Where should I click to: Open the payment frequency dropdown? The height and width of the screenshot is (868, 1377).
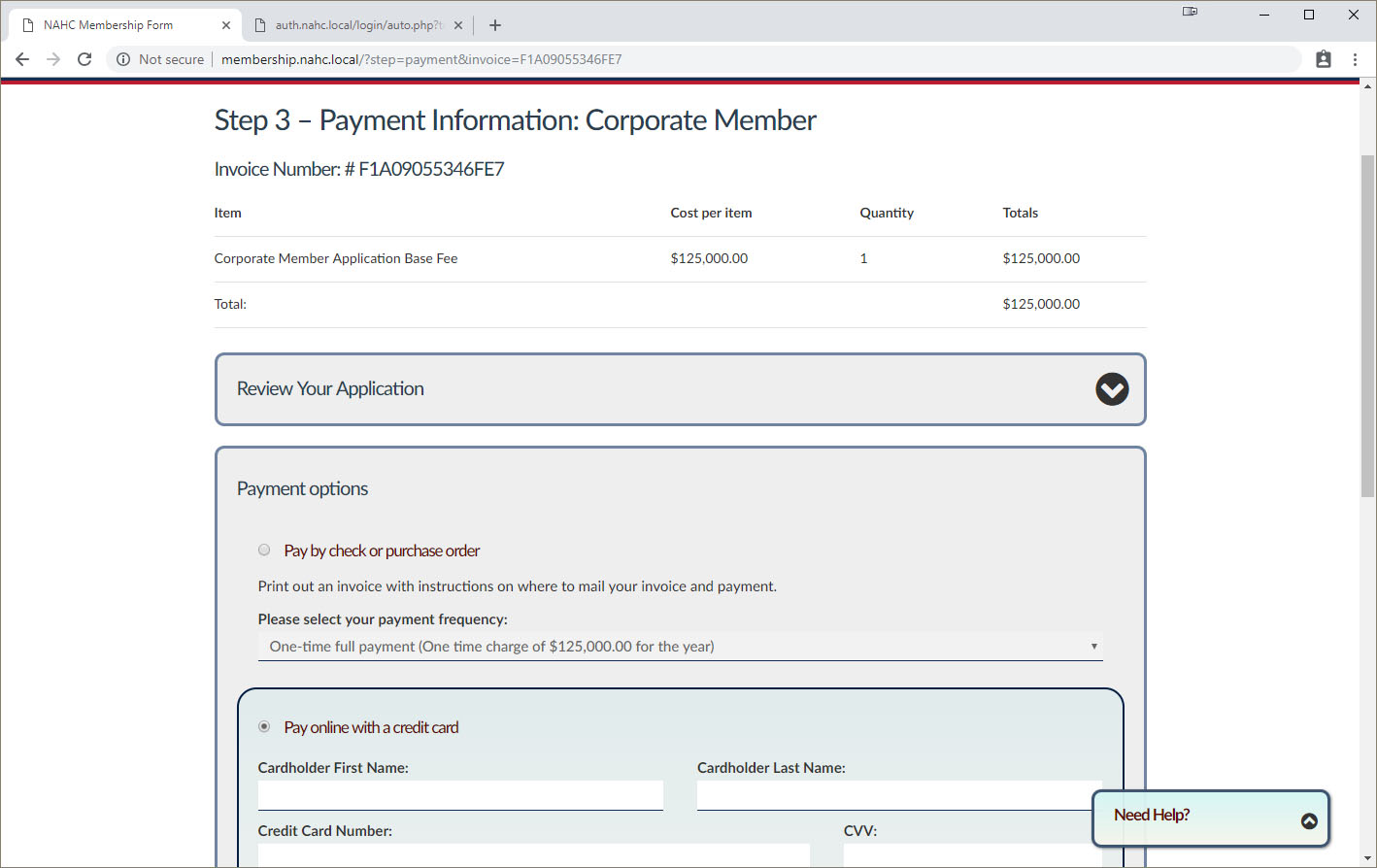[x=680, y=647]
